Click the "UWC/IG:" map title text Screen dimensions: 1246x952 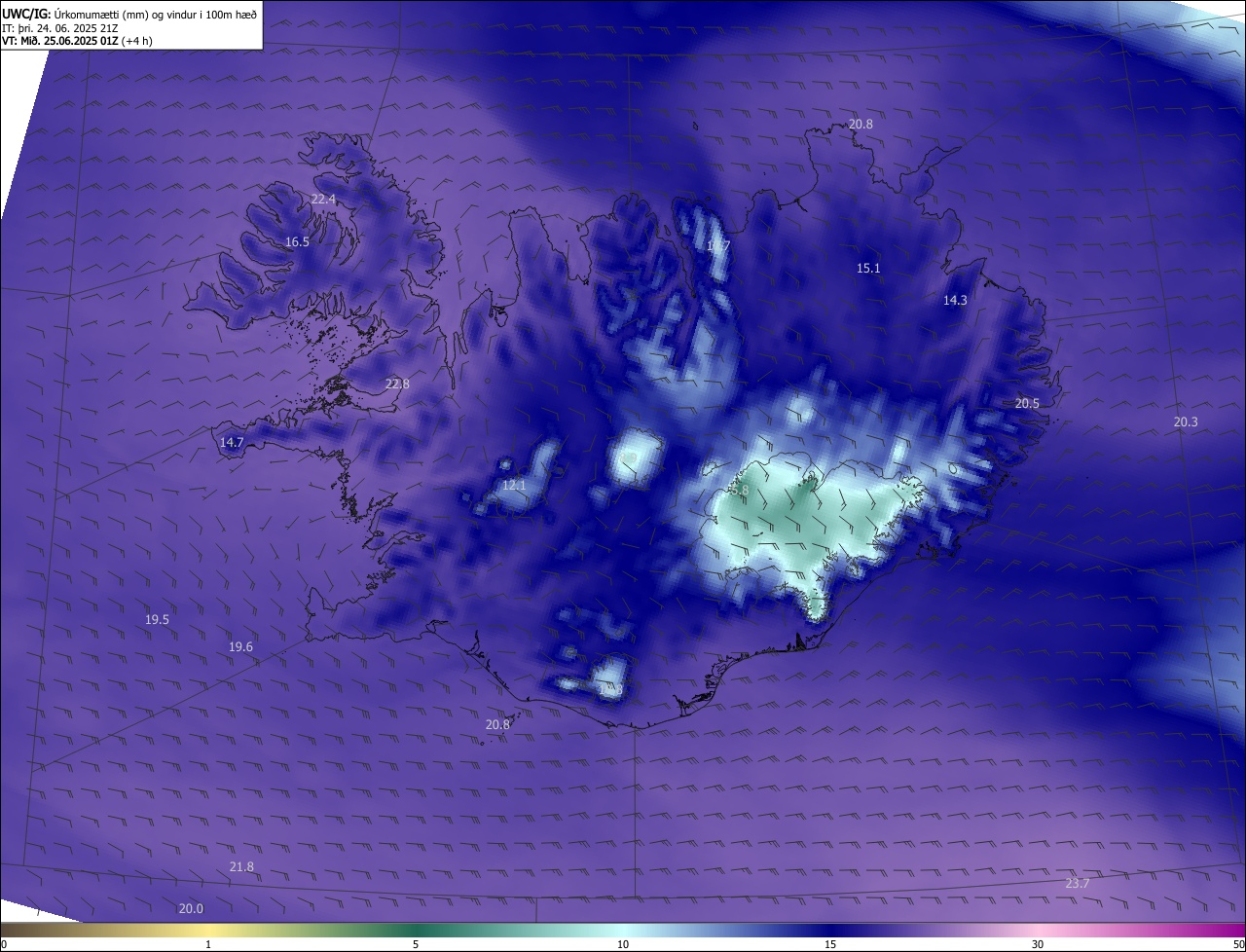coord(26,13)
